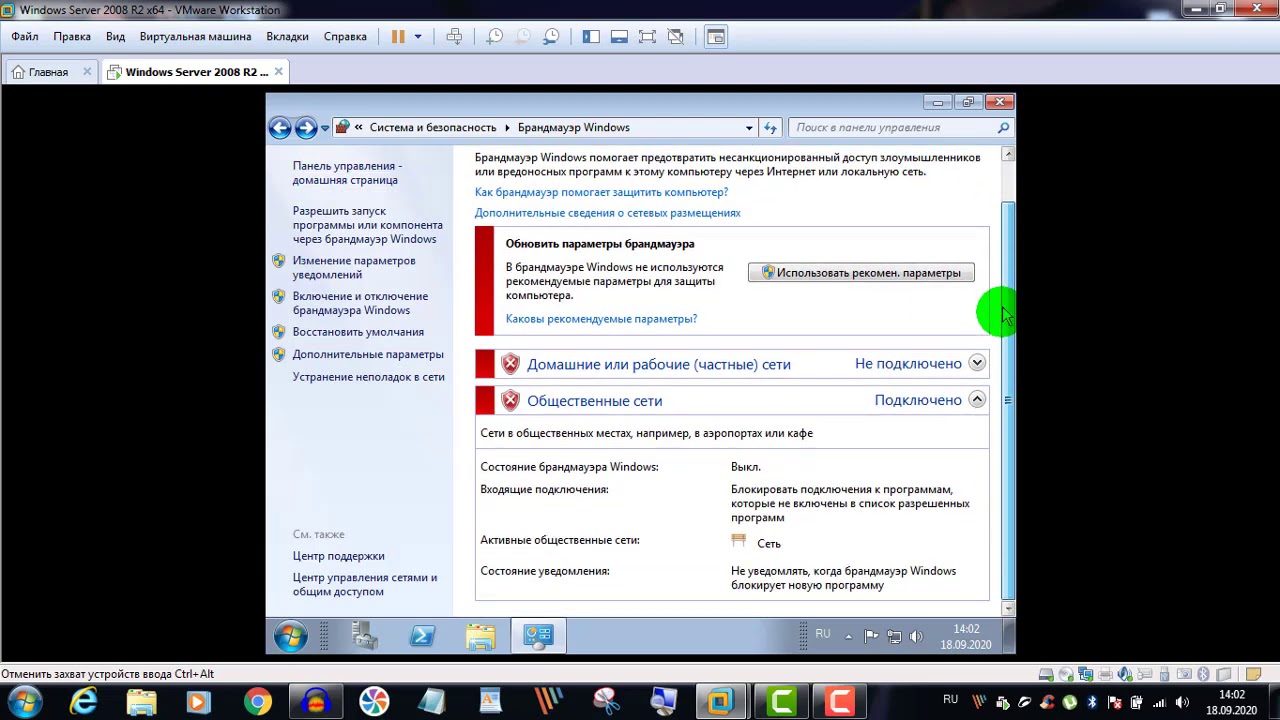Close the Главная tab

[x=87, y=72]
